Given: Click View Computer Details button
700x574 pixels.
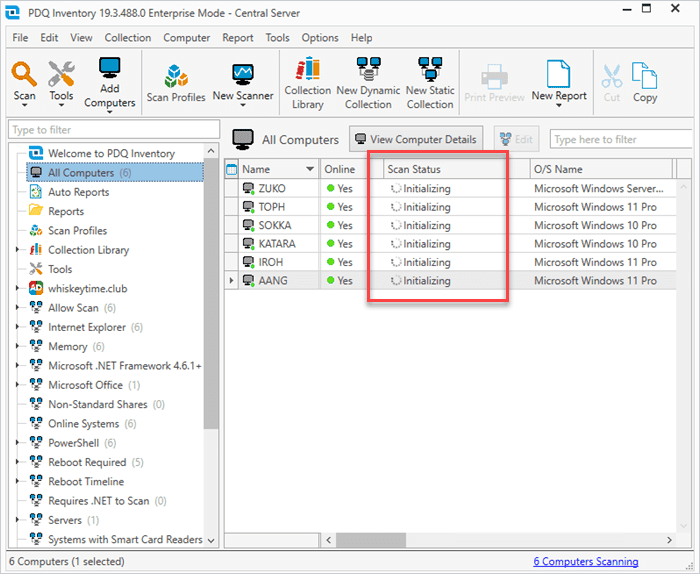Looking at the screenshot, I should click(416, 139).
